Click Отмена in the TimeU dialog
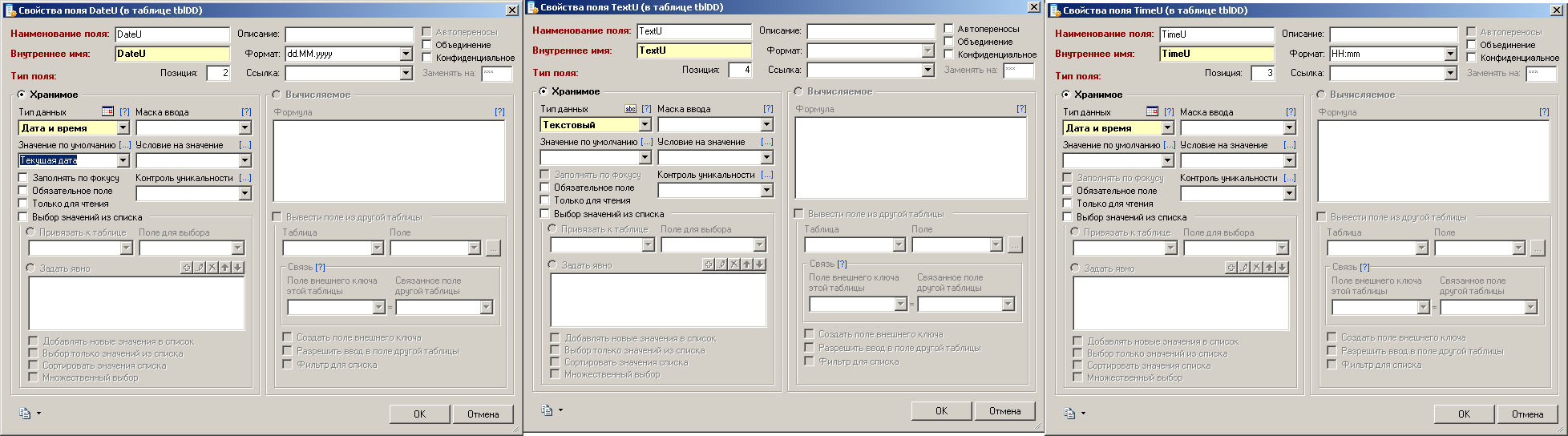This screenshot has width=1568, height=436. click(x=1527, y=414)
